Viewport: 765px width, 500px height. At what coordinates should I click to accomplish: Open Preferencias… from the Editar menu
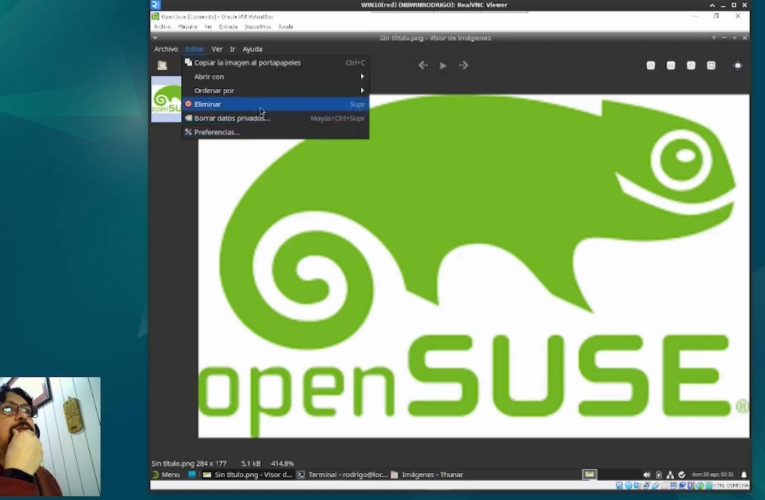(275, 132)
